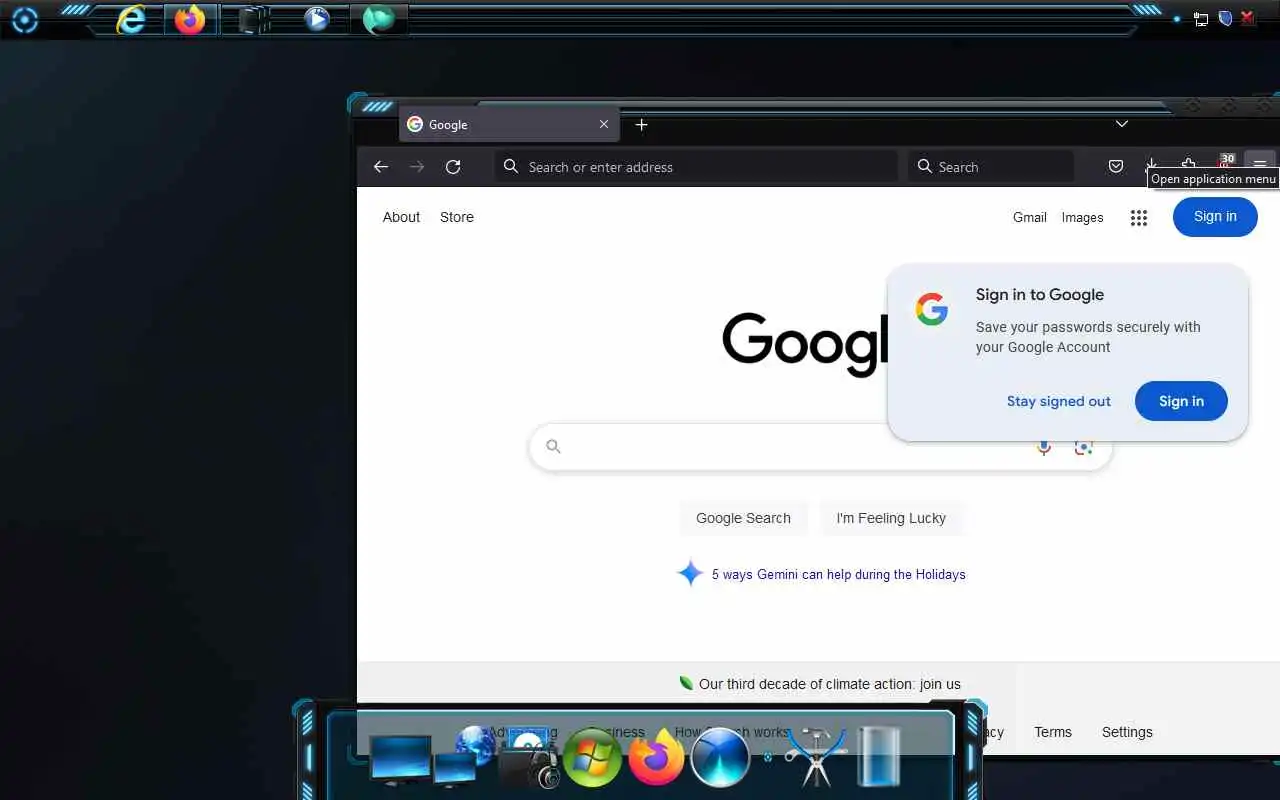1280x800 pixels.
Task: Click the forward navigation arrow
Action: point(417,167)
